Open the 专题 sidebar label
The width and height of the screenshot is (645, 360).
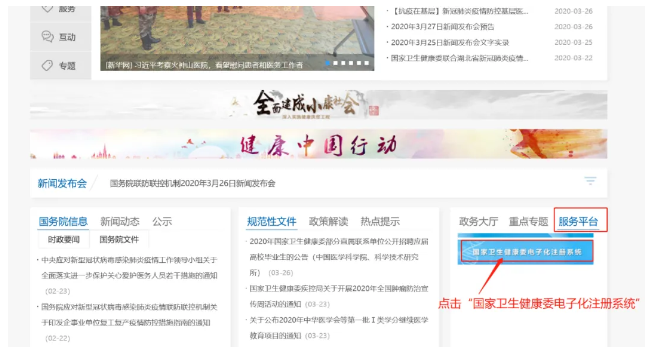[x=67, y=66]
